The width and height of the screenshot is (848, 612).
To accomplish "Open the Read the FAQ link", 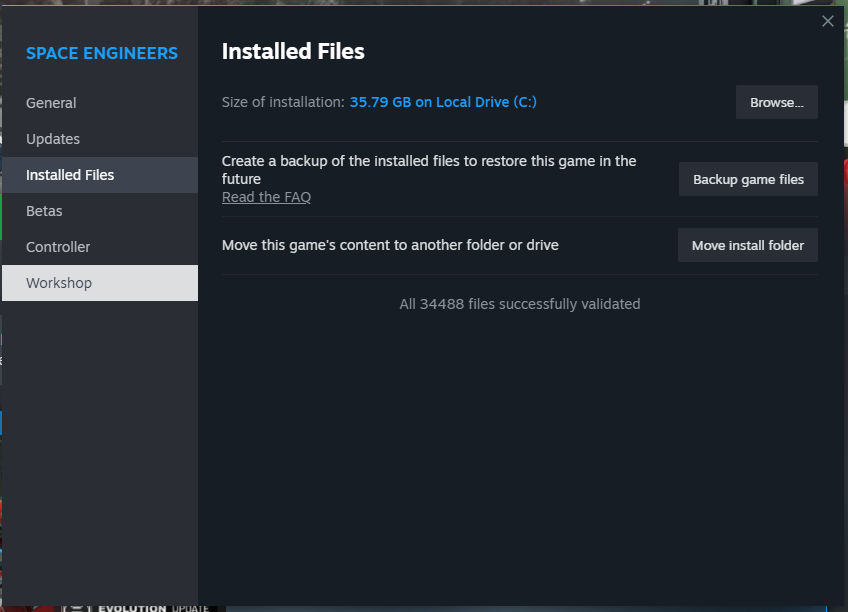I will point(266,197).
